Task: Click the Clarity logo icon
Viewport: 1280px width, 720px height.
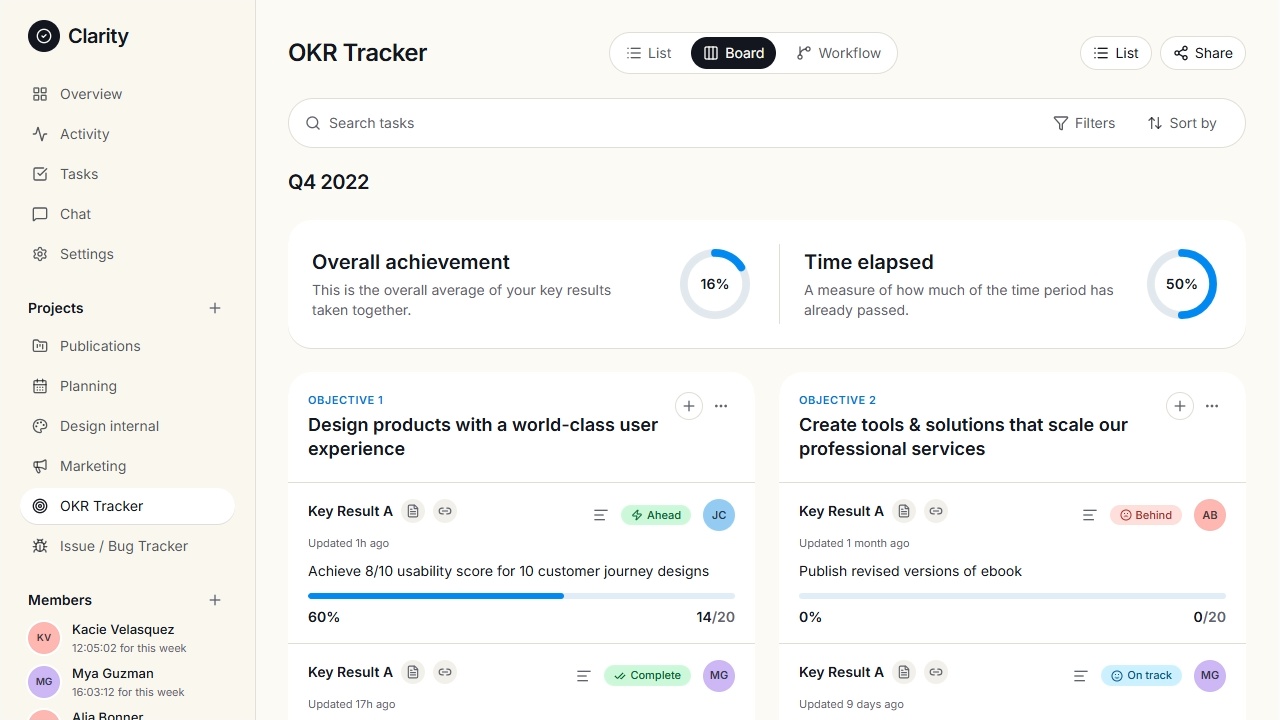Action: [x=44, y=36]
